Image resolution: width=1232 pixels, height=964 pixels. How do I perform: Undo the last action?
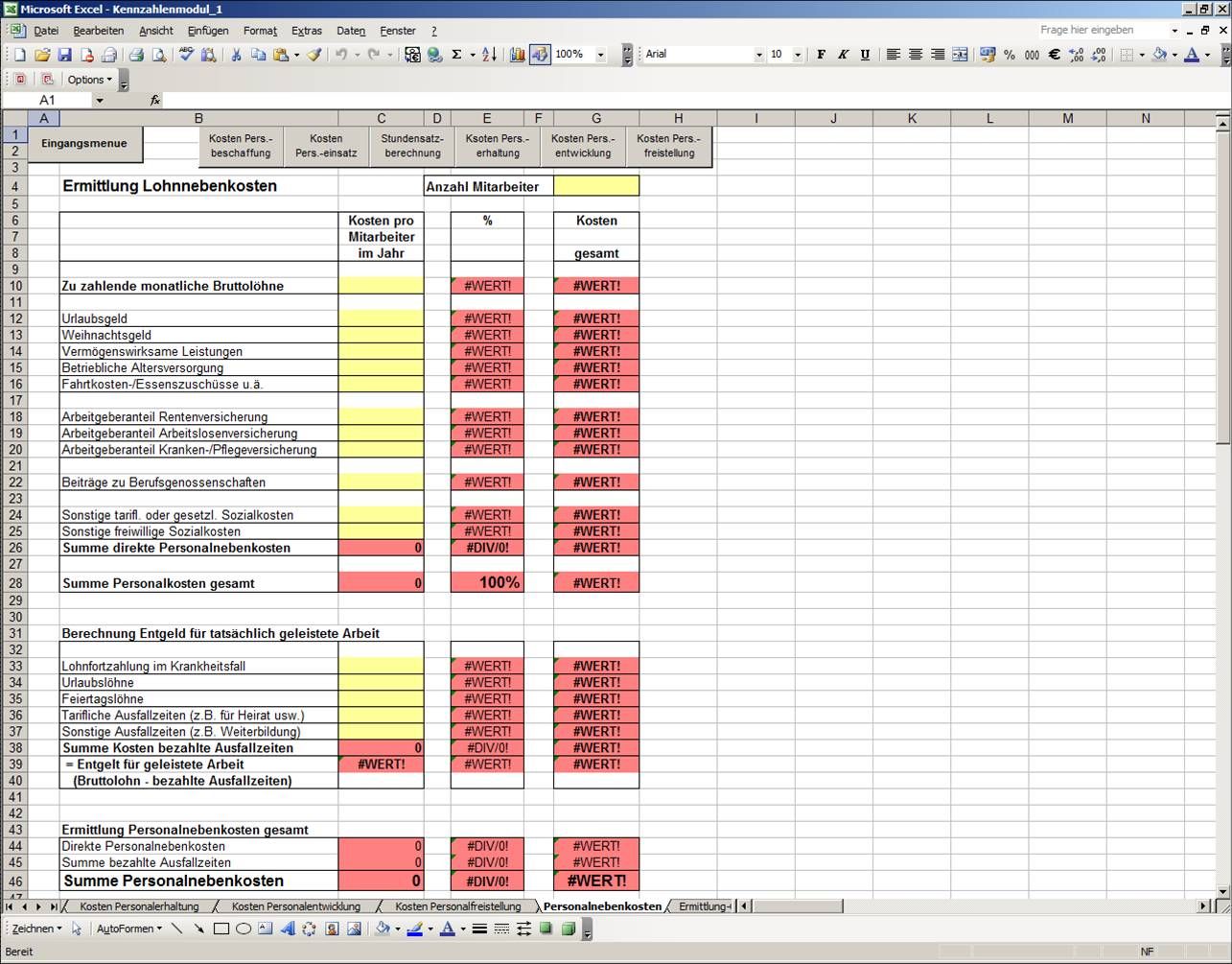(341, 55)
